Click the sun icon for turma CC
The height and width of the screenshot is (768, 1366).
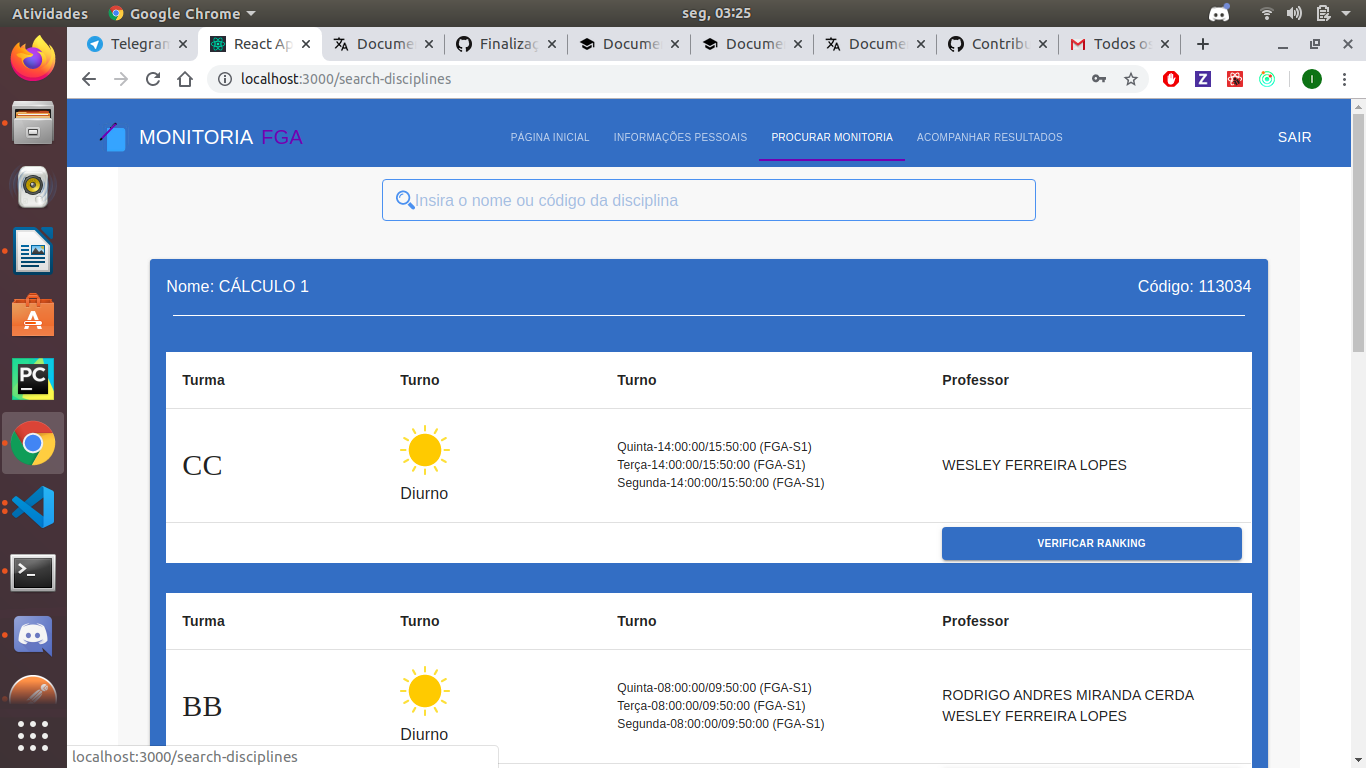(425, 450)
